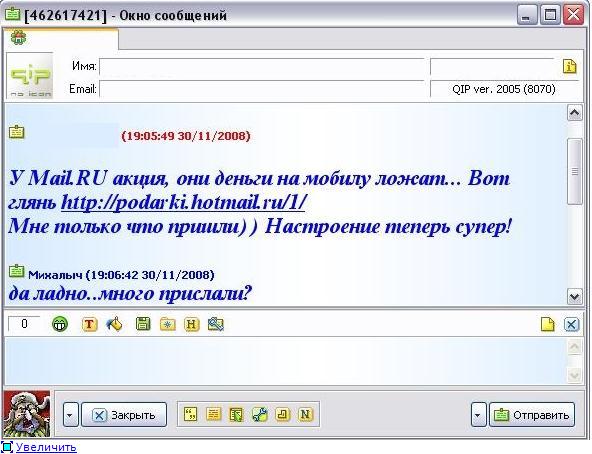Click the sender name 'Михалыч'
Viewport: 592px width, 454px height.
click(55, 275)
